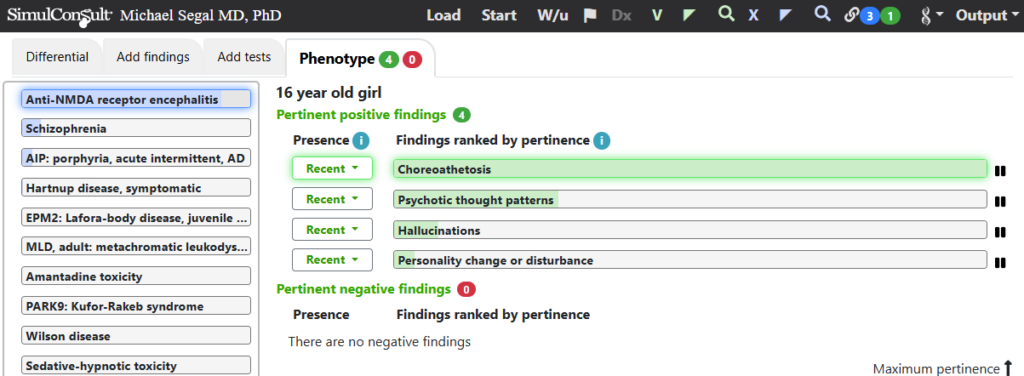Click the Start button in top bar
Image resolution: width=1024 pixels, height=376 pixels.
499,15
